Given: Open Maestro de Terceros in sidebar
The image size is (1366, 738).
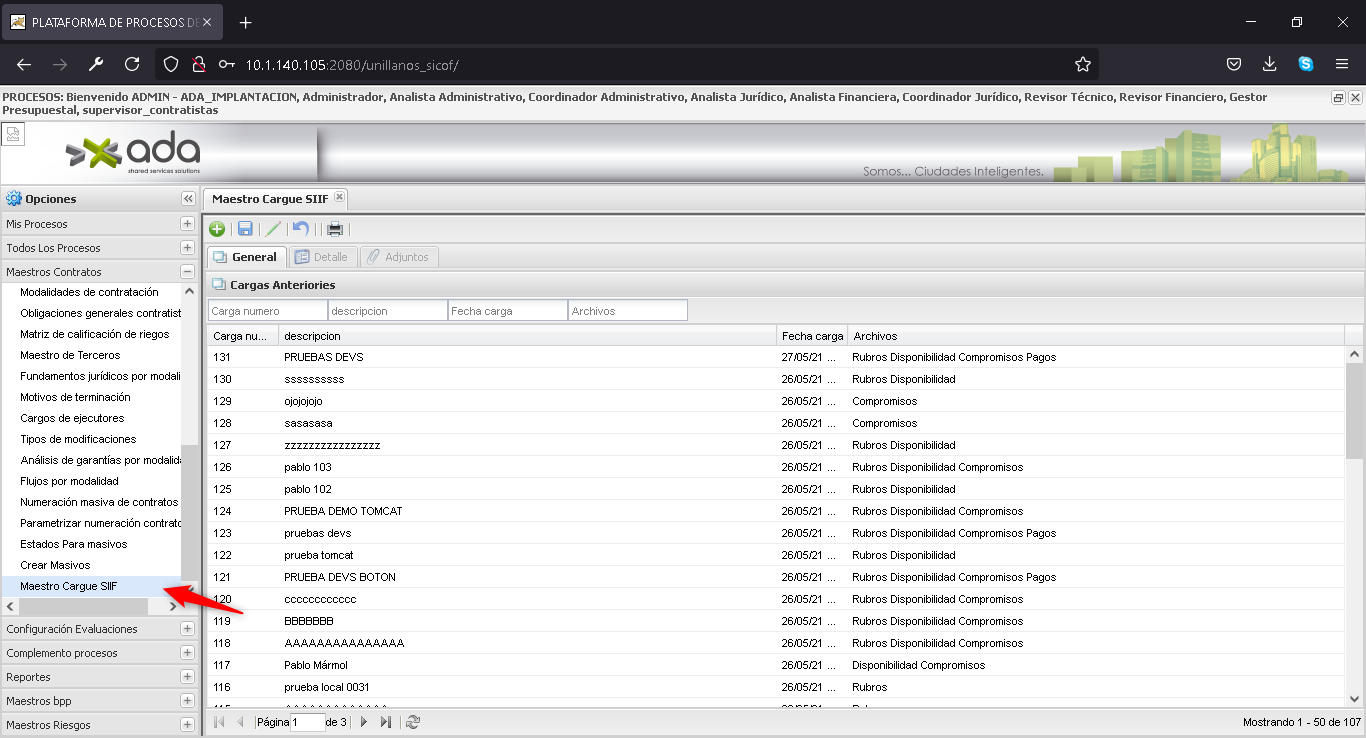Looking at the screenshot, I should [70, 355].
